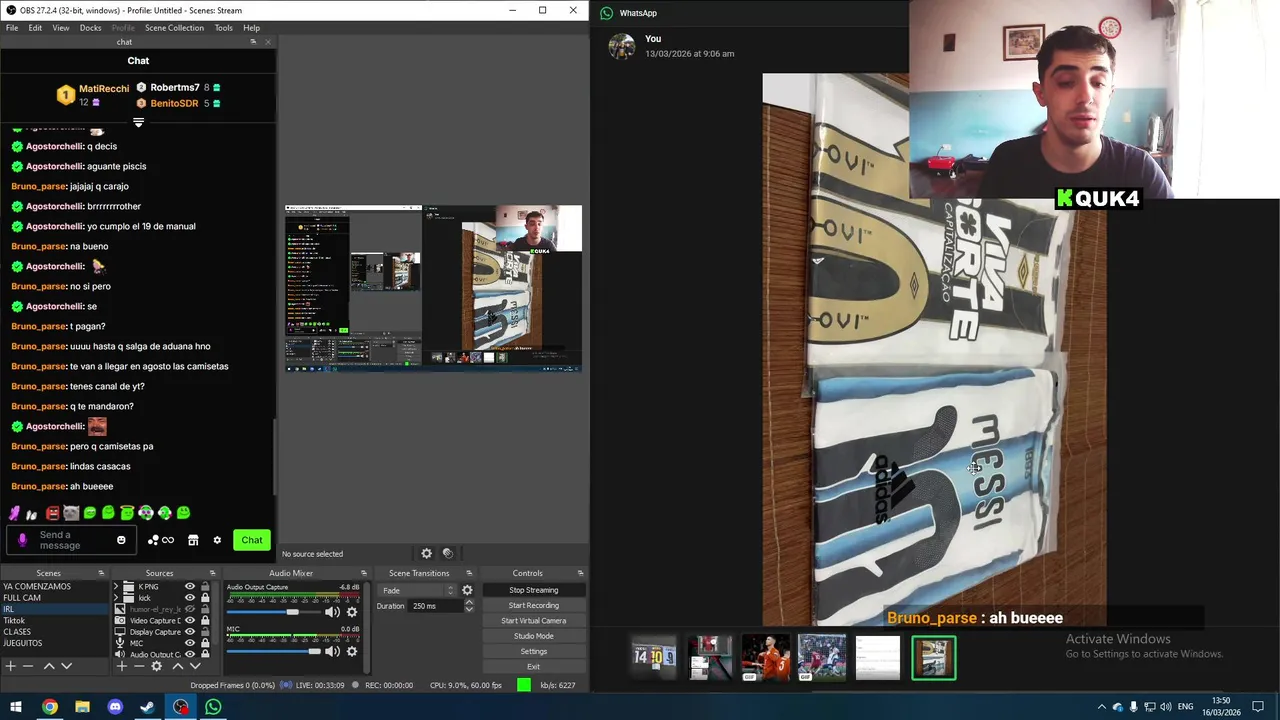Toggle lock on kick source
This screenshot has width=1280, height=720.
[x=205, y=598]
